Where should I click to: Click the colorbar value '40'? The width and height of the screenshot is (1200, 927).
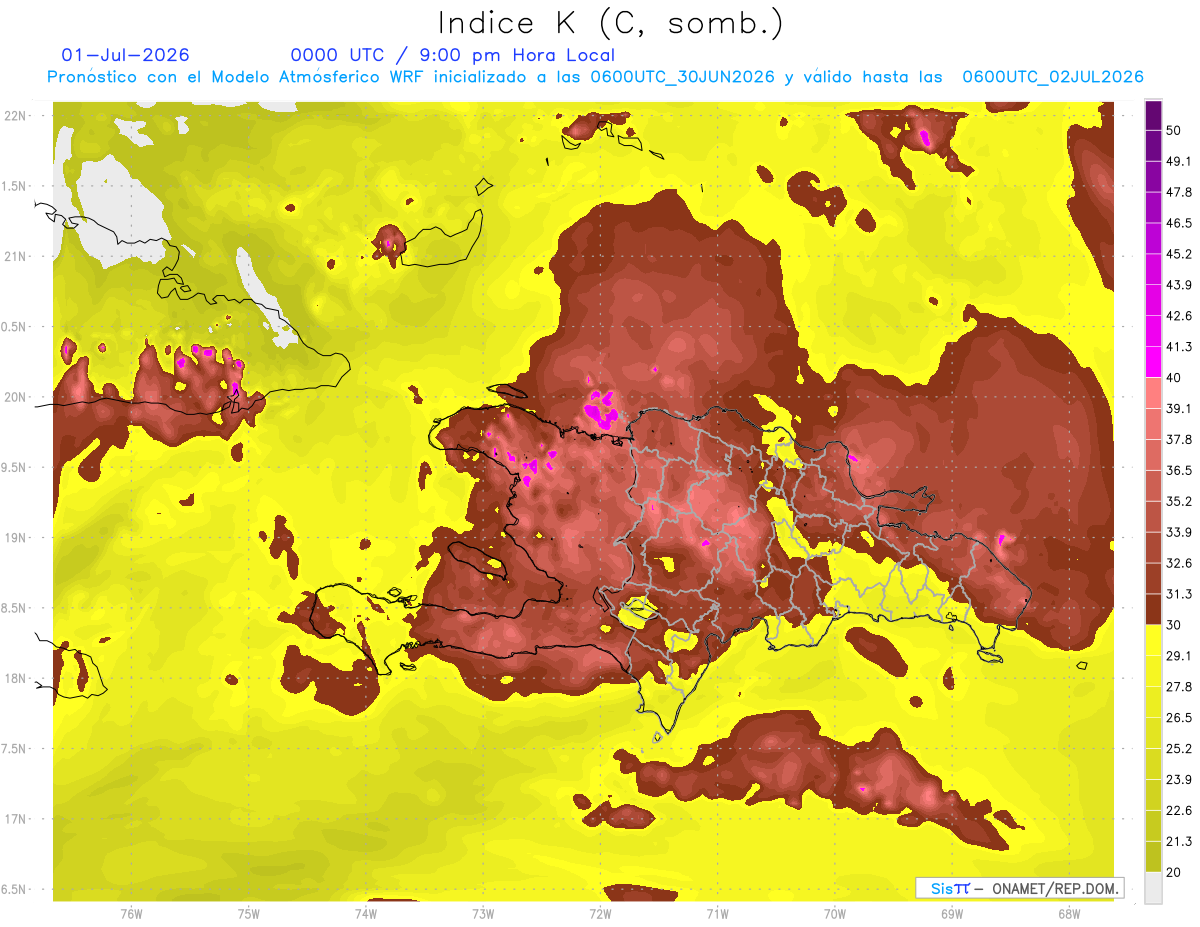(1175, 377)
